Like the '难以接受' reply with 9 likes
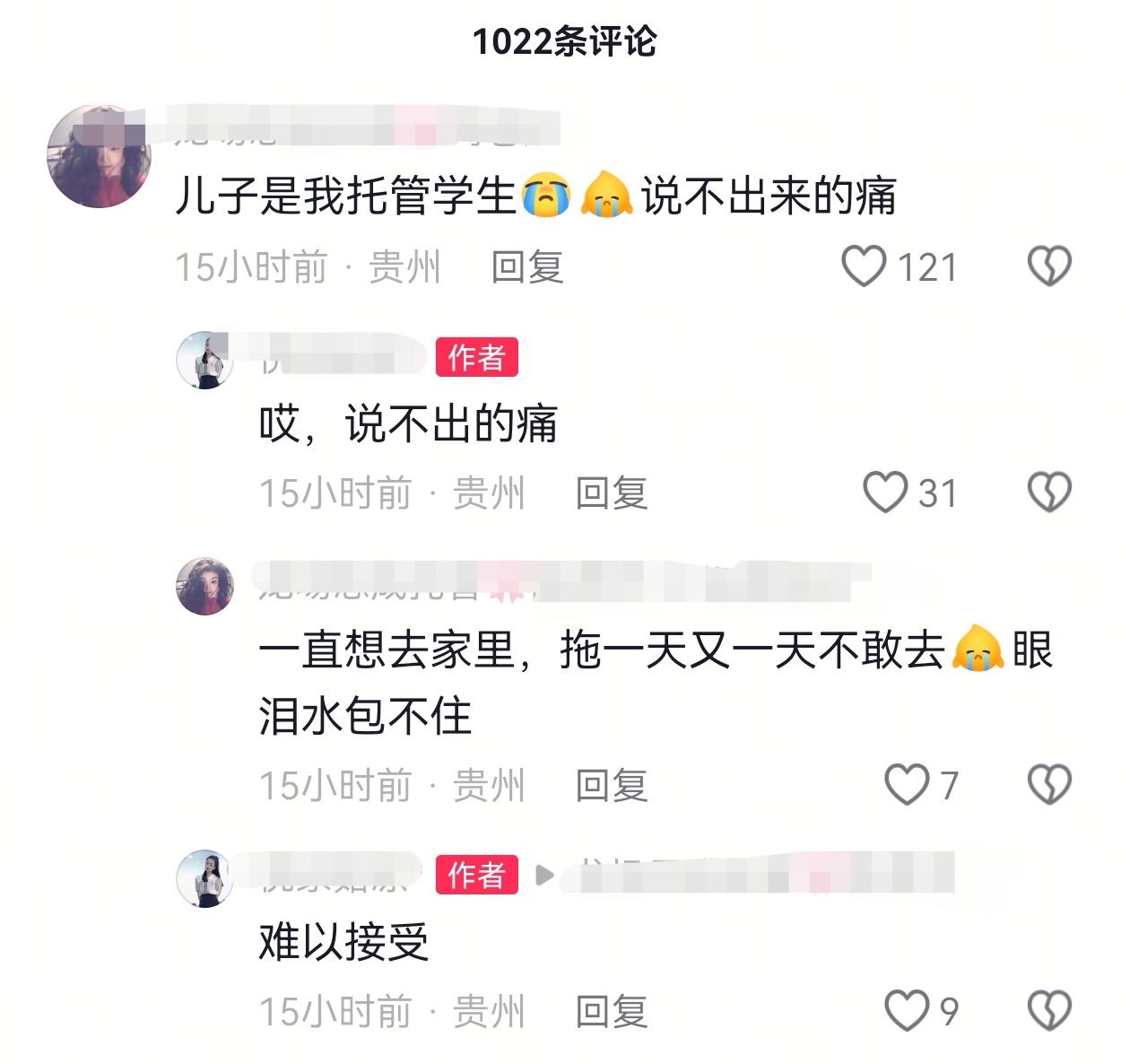Image resolution: width=1130 pixels, height=1064 pixels. tap(907, 1011)
